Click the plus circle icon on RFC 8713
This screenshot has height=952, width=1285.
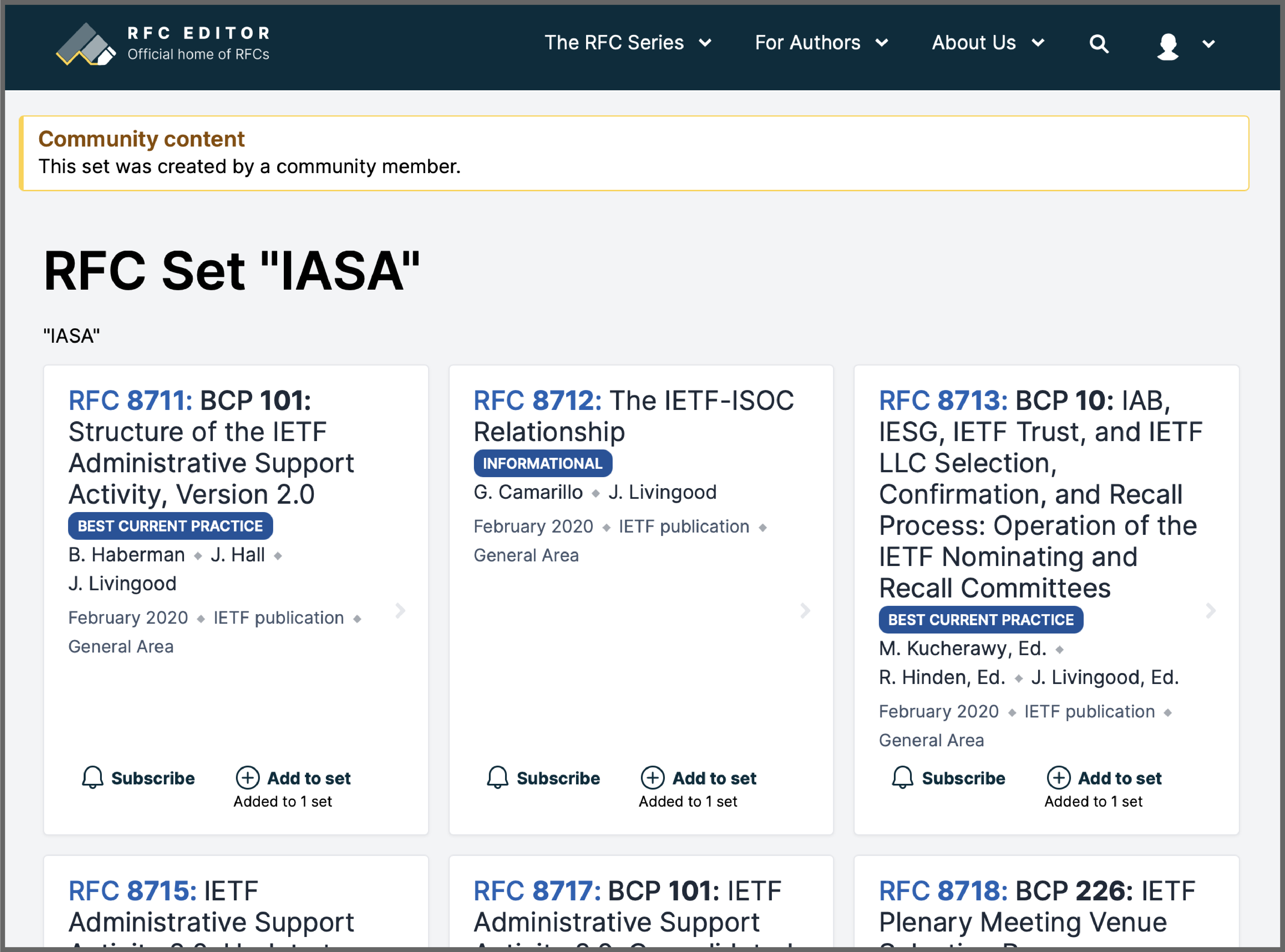1058,777
